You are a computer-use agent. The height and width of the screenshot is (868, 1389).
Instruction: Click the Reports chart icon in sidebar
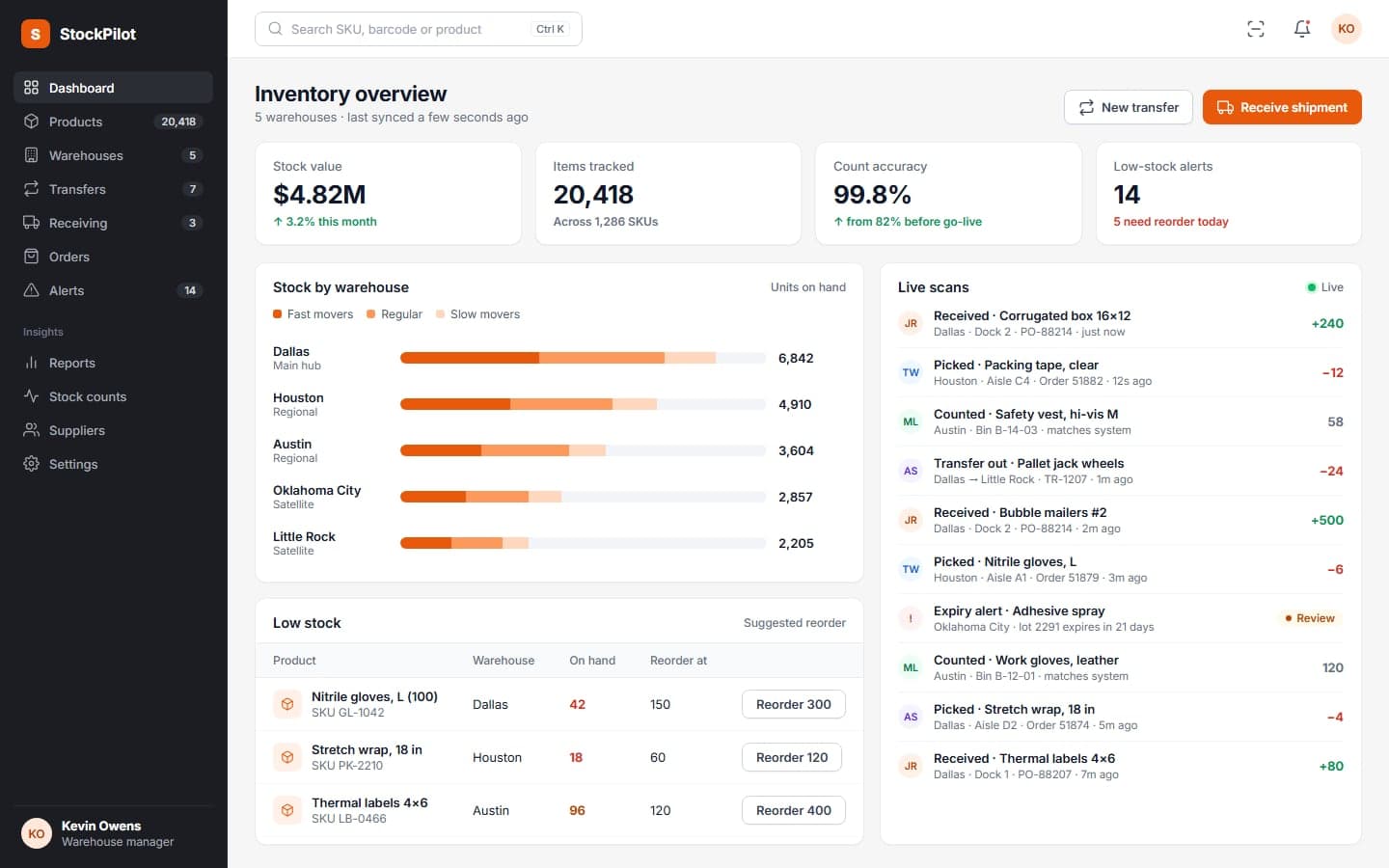[x=32, y=363]
